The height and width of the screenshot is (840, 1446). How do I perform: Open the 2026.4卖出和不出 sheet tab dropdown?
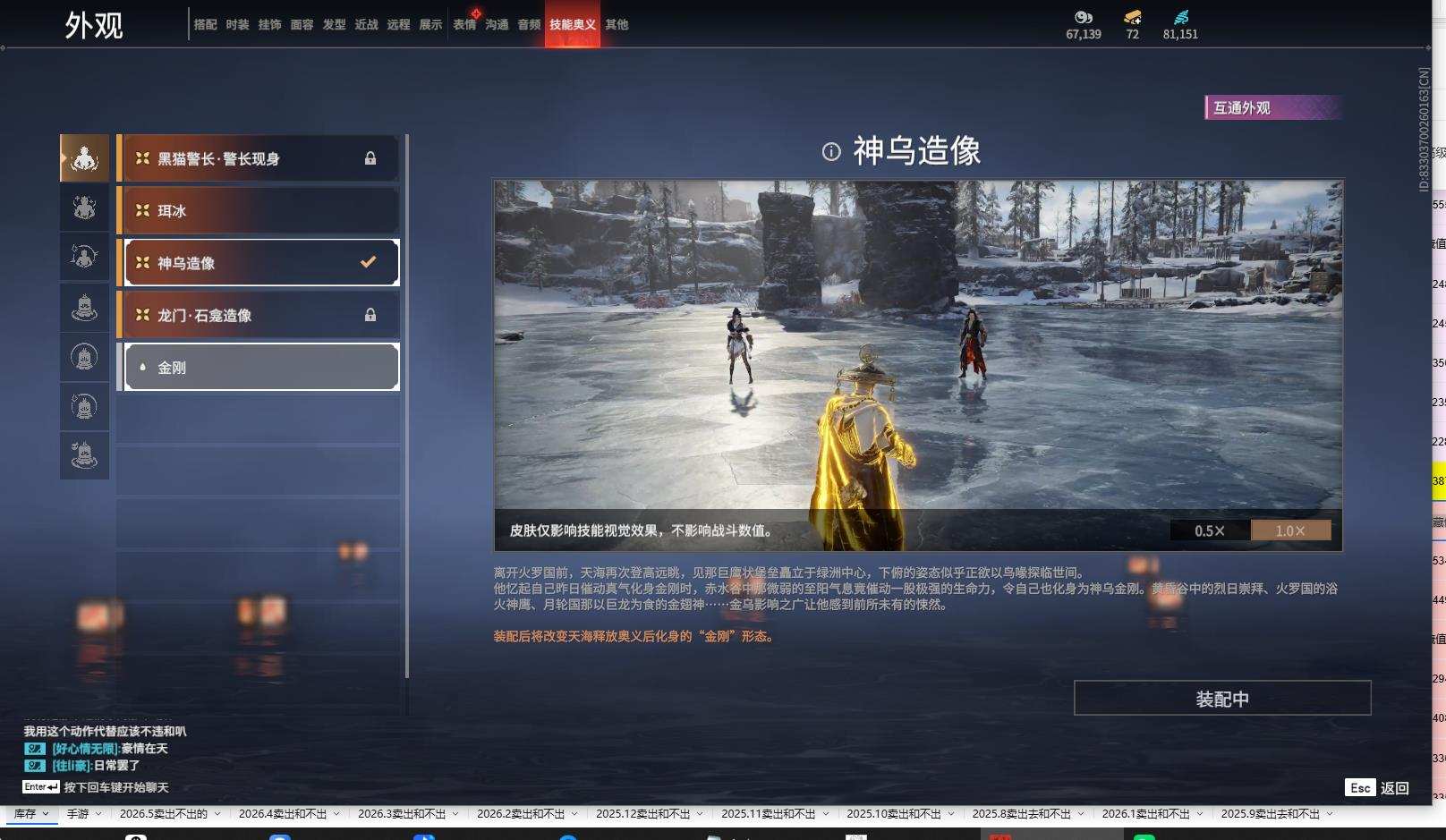(x=336, y=814)
